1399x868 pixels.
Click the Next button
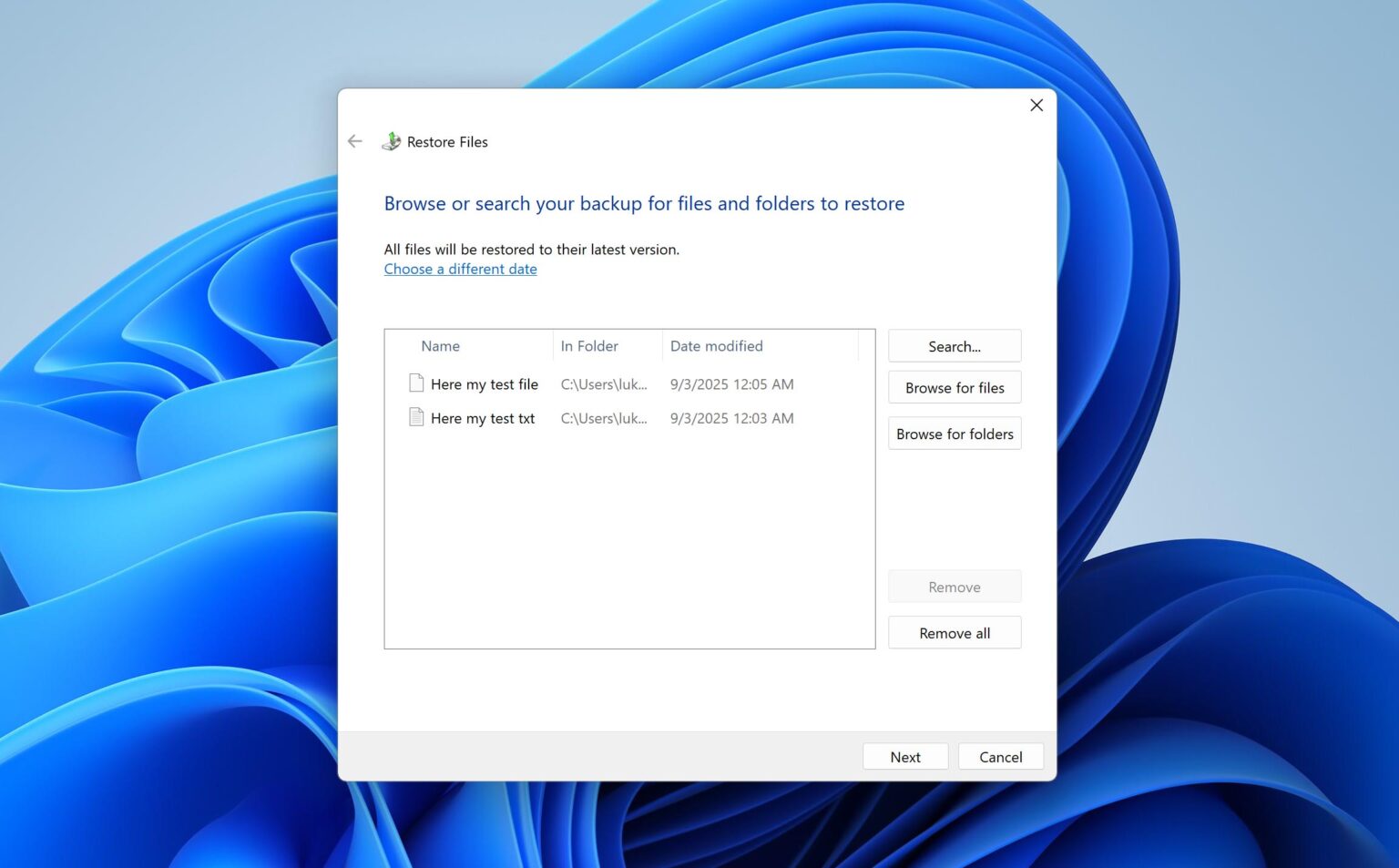[904, 756]
